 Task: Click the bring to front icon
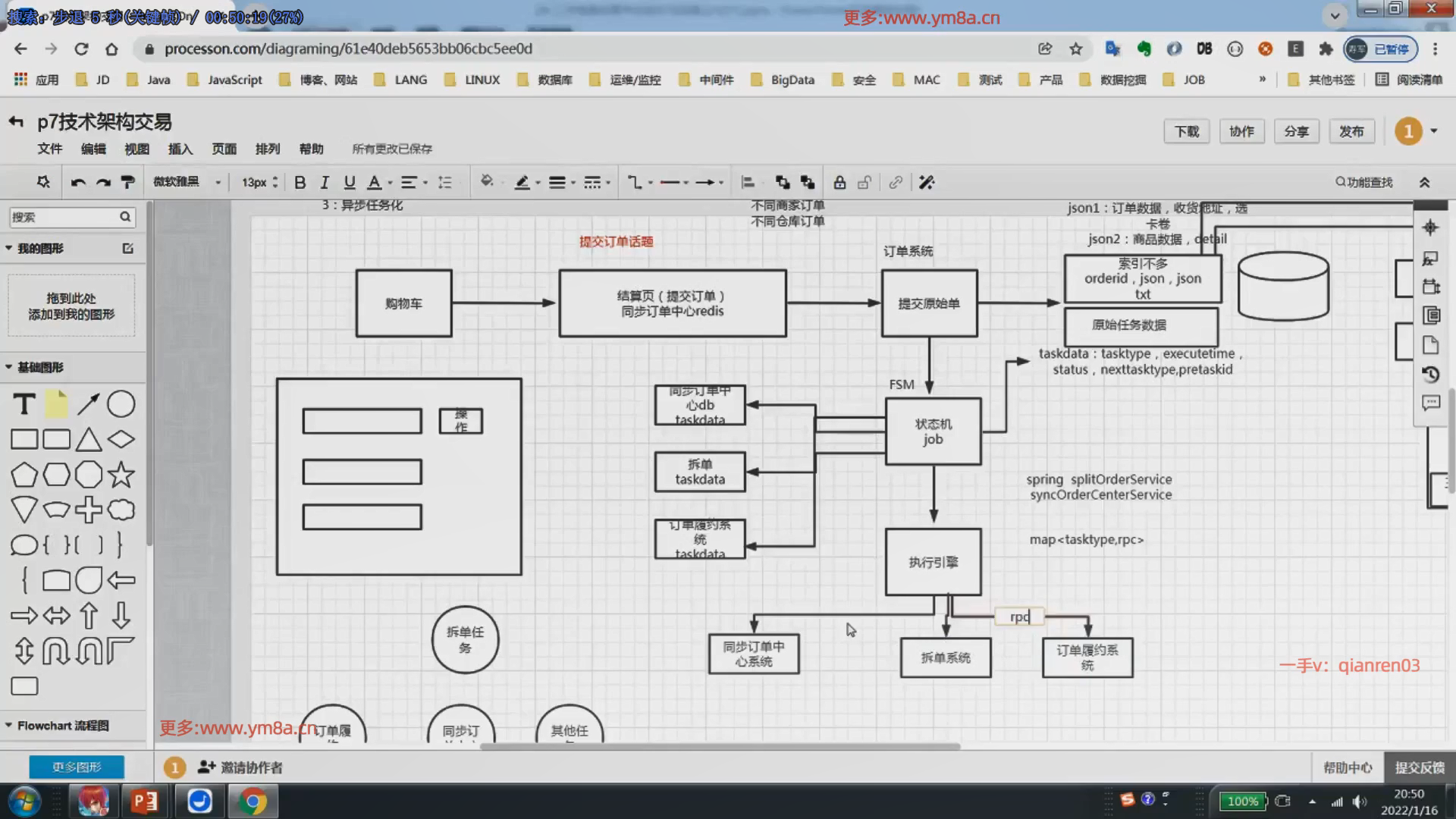pyautogui.click(x=783, y=183)
